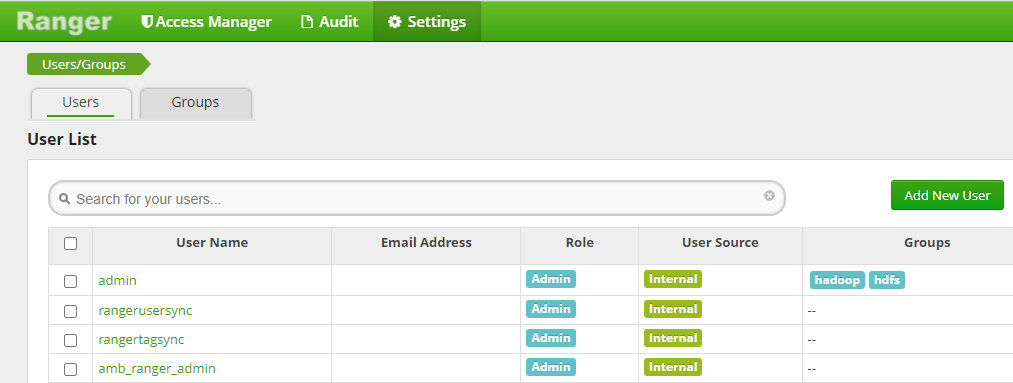Clear the user search with x icon
1013x383 pixels.
coord(769,196)
